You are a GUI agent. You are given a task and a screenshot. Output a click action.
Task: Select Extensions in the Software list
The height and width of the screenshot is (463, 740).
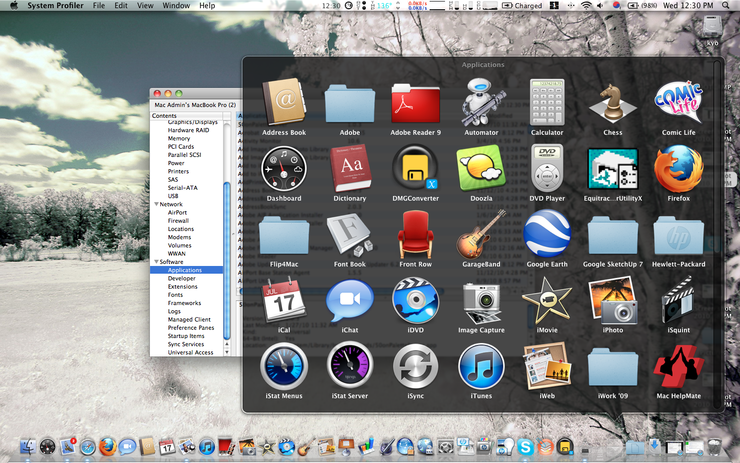pos(183,286)
